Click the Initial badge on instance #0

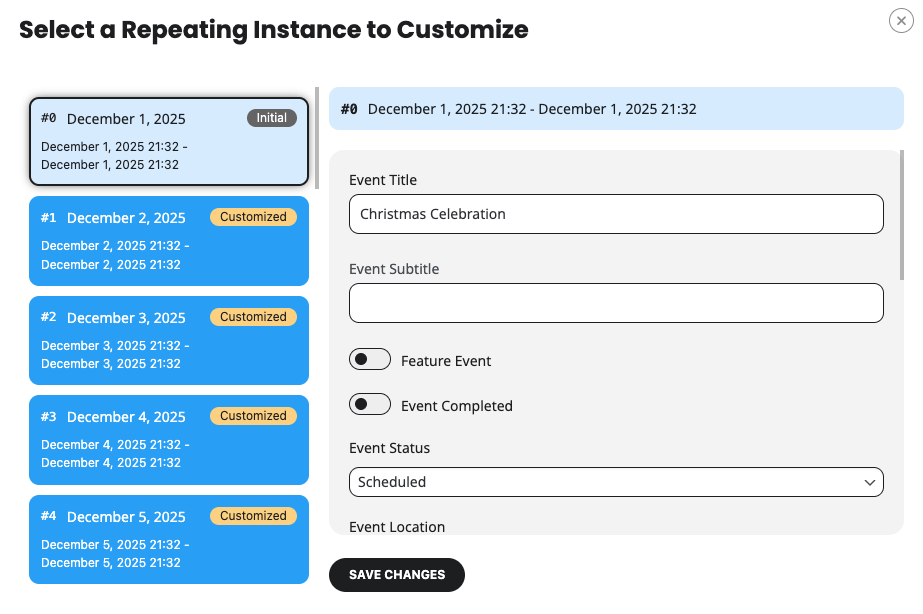[272, 118]
